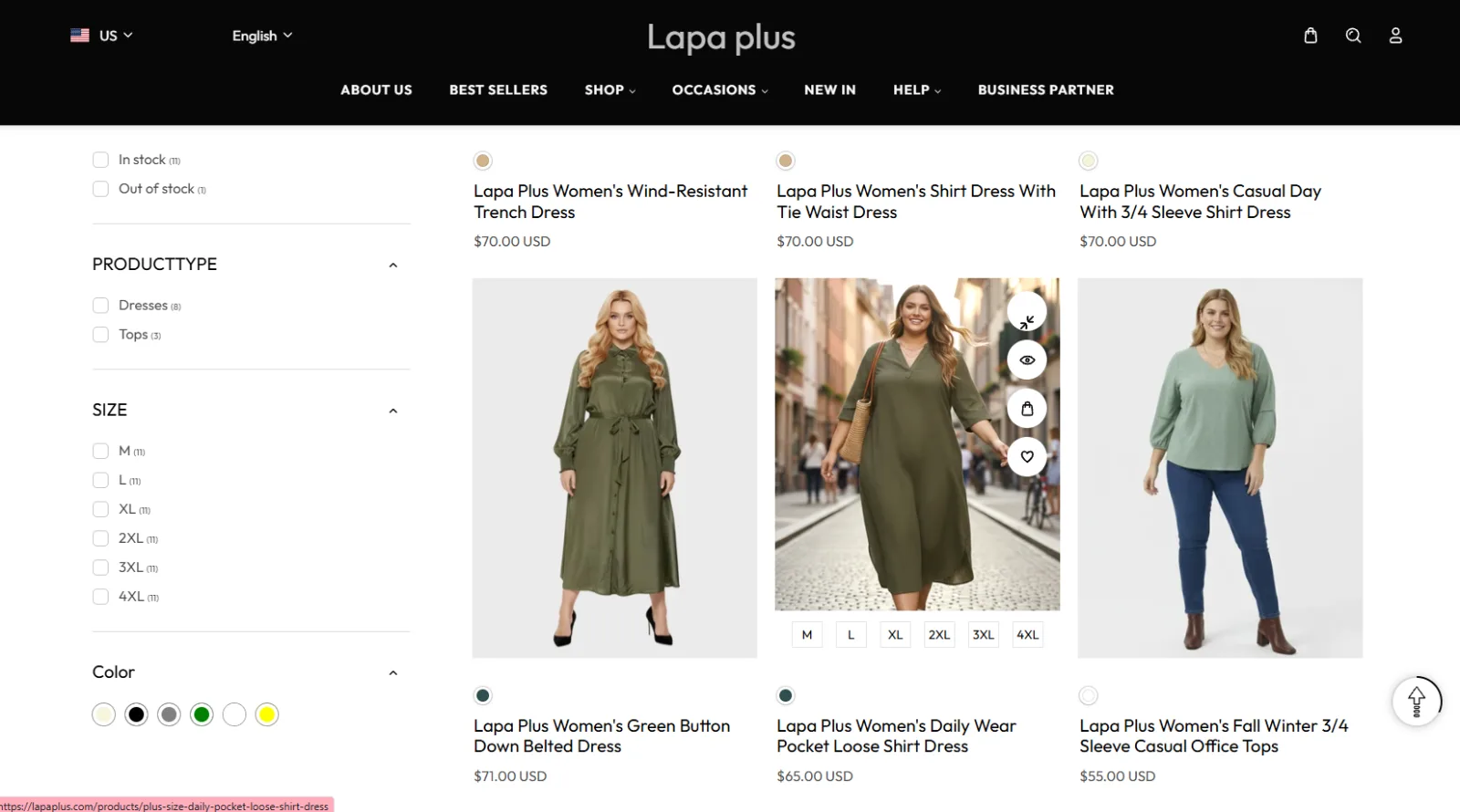Screen dimensions: 1460x812
Task: Open Wind-Resistant Trench Dress product link
Action: 610,202
